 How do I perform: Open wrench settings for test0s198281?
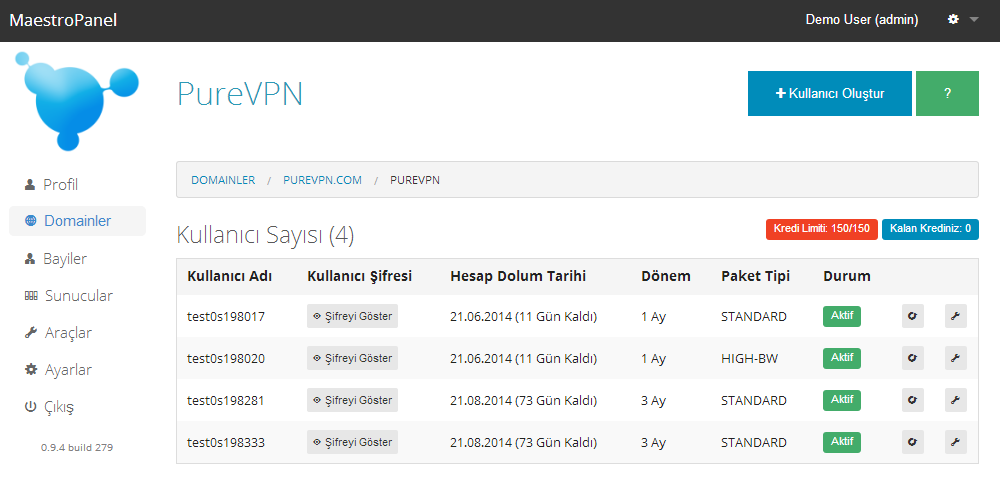pyautogui.click(x=955, y=401)
